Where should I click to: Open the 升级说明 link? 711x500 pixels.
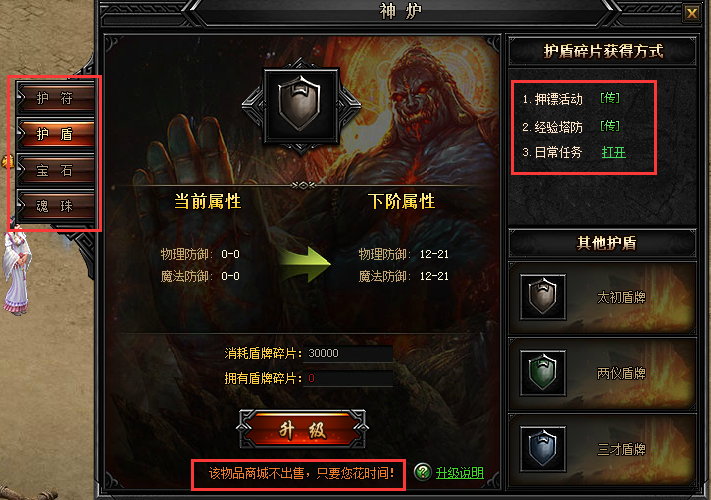point(459,473)
